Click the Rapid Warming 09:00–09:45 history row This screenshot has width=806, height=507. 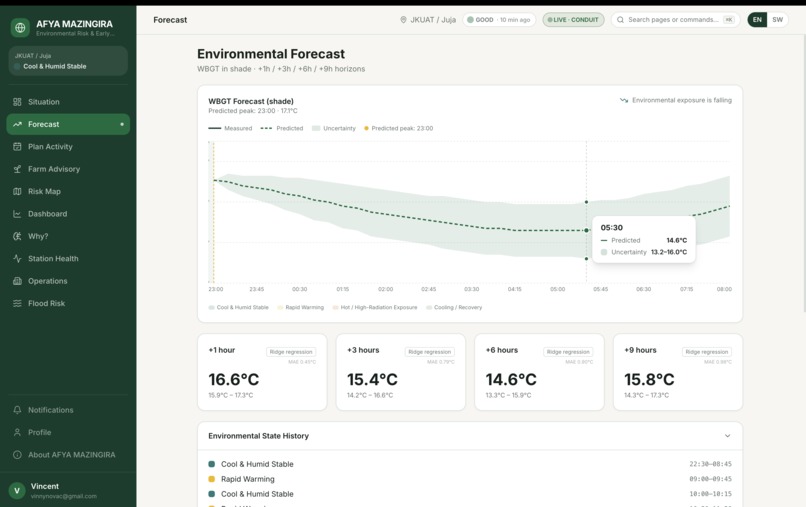pos(470,479)
